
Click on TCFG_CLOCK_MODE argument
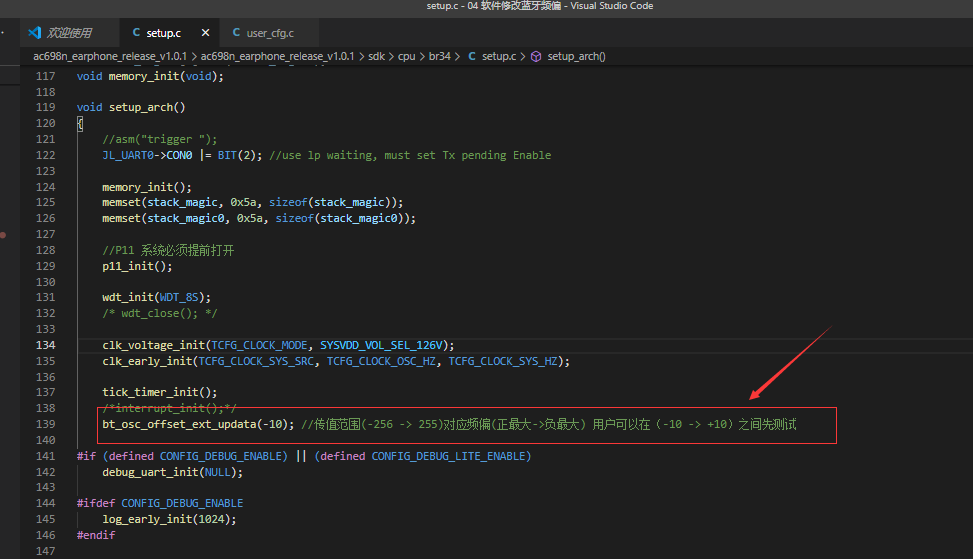tap(259, 345)
